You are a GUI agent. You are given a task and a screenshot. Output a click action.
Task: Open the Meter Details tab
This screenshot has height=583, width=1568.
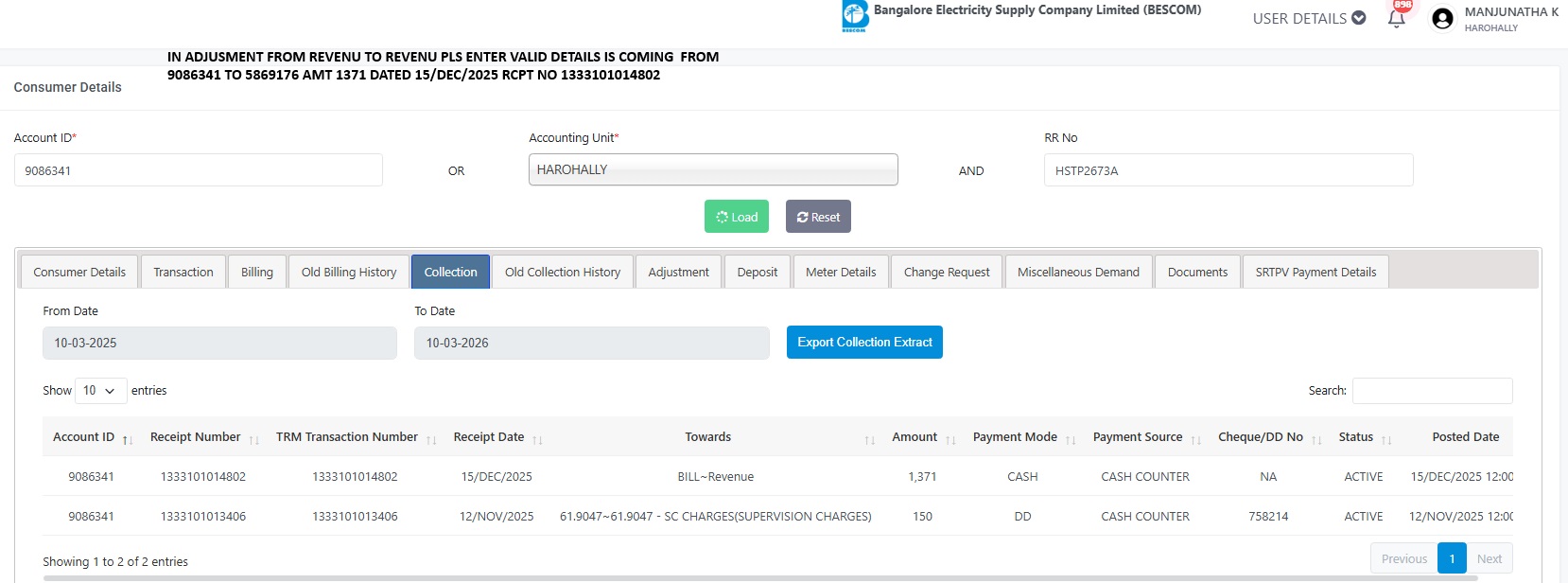click(841, 272)
